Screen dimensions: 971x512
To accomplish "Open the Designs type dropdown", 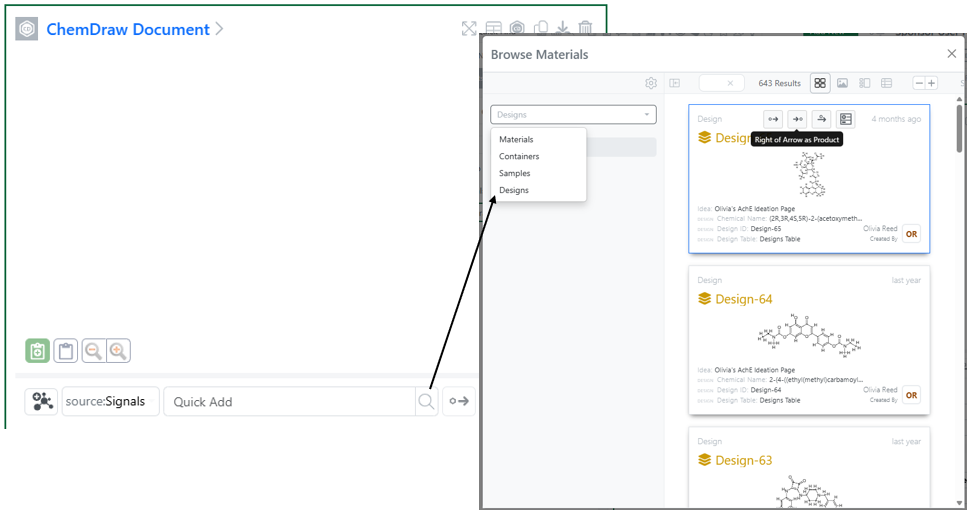I will 573,115.
